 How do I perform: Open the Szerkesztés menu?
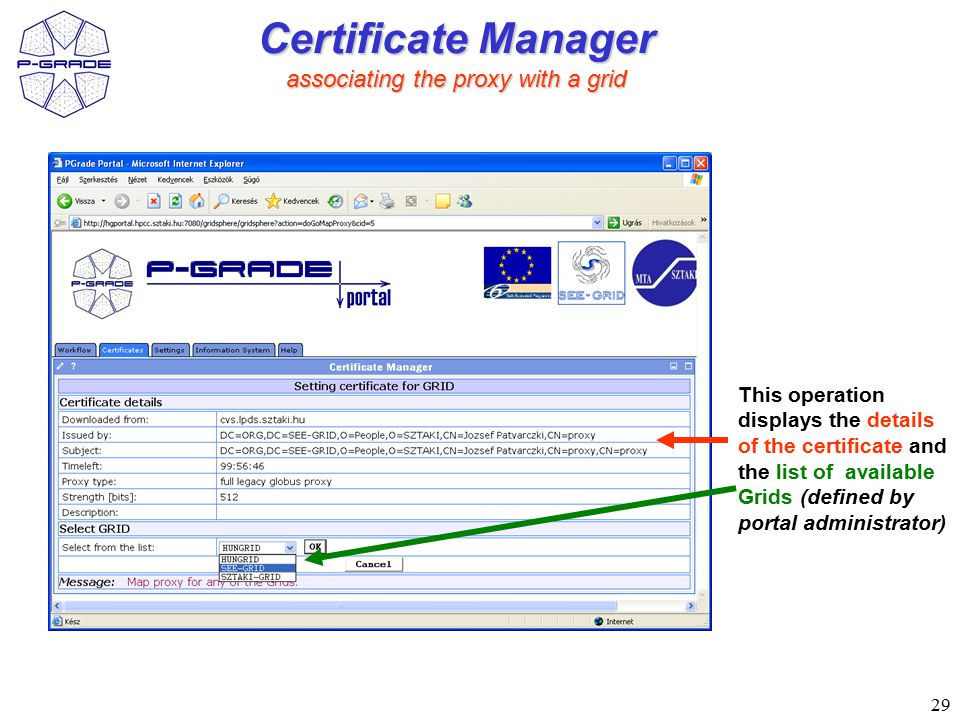(x=98, y=179)
